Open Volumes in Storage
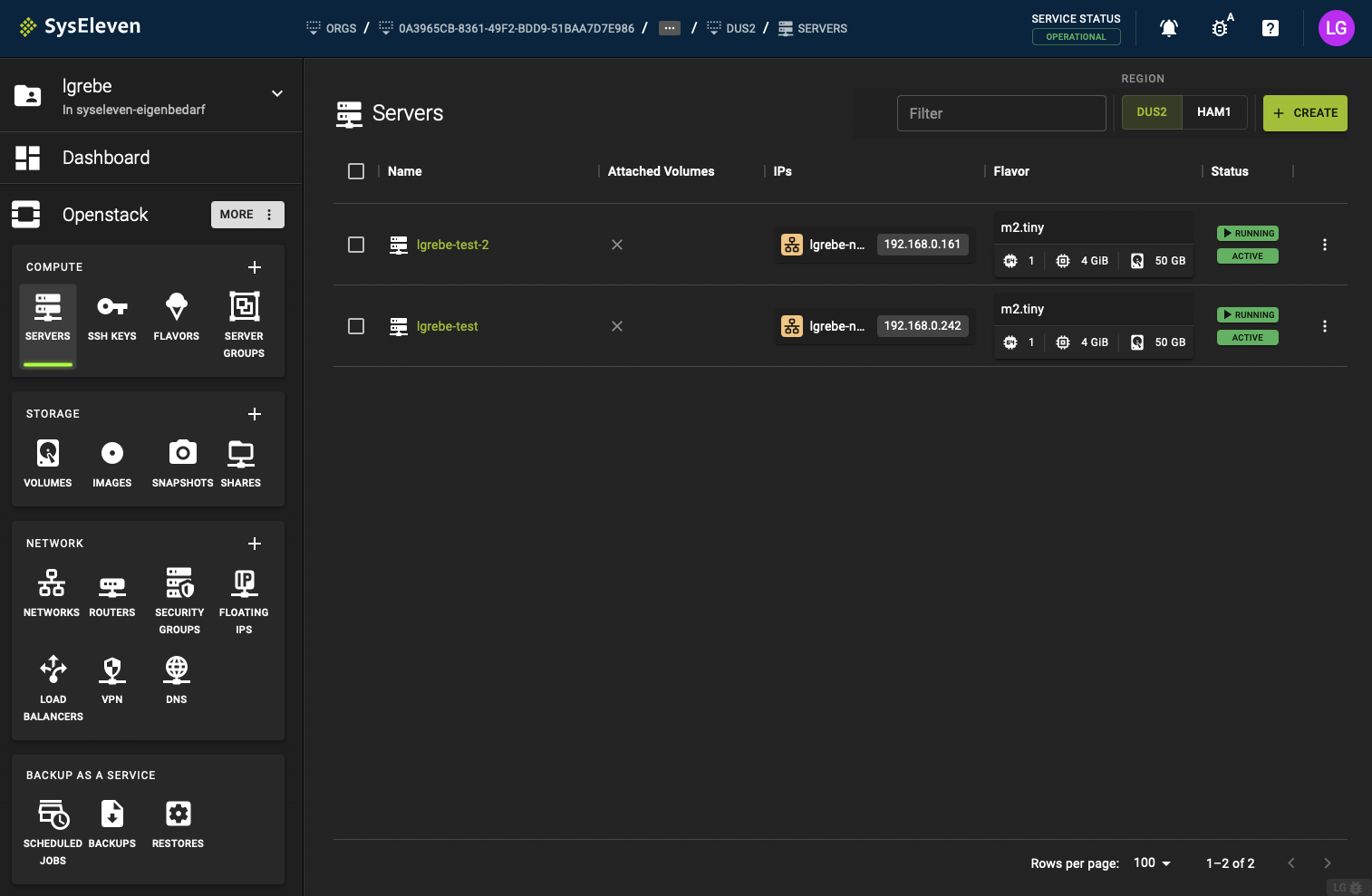 (x=48, y=465)
